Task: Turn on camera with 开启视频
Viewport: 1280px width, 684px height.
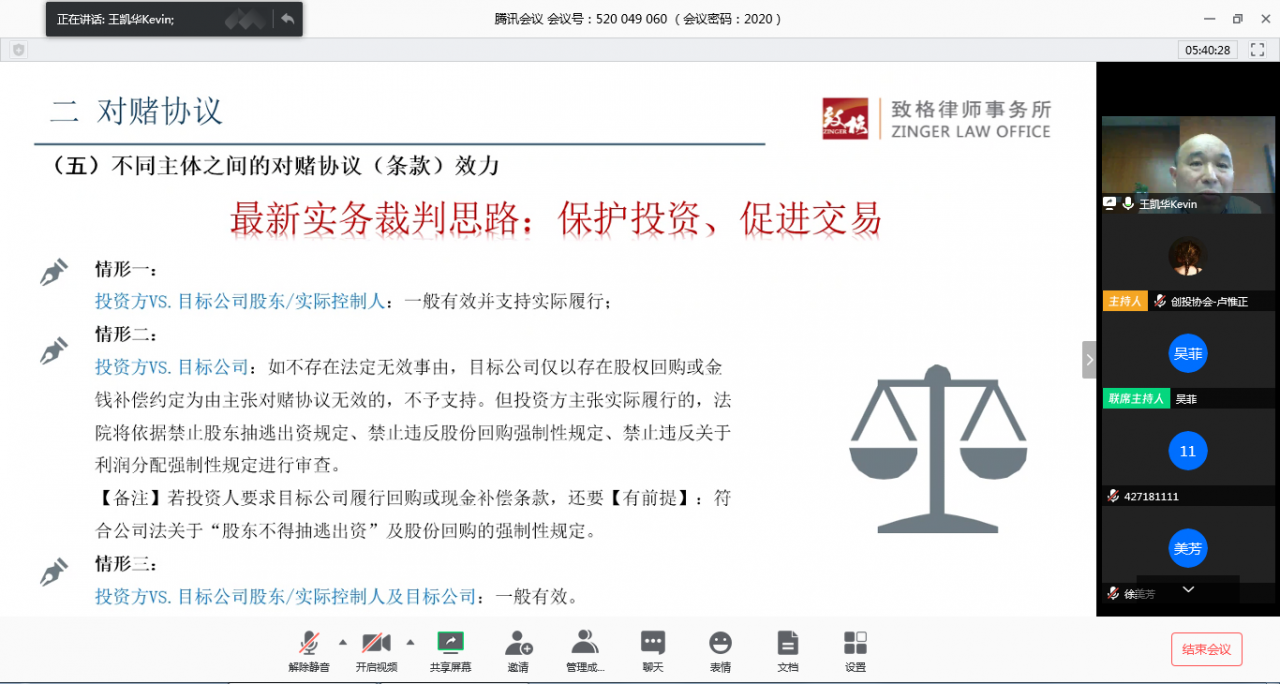Action: click(376, 649)
